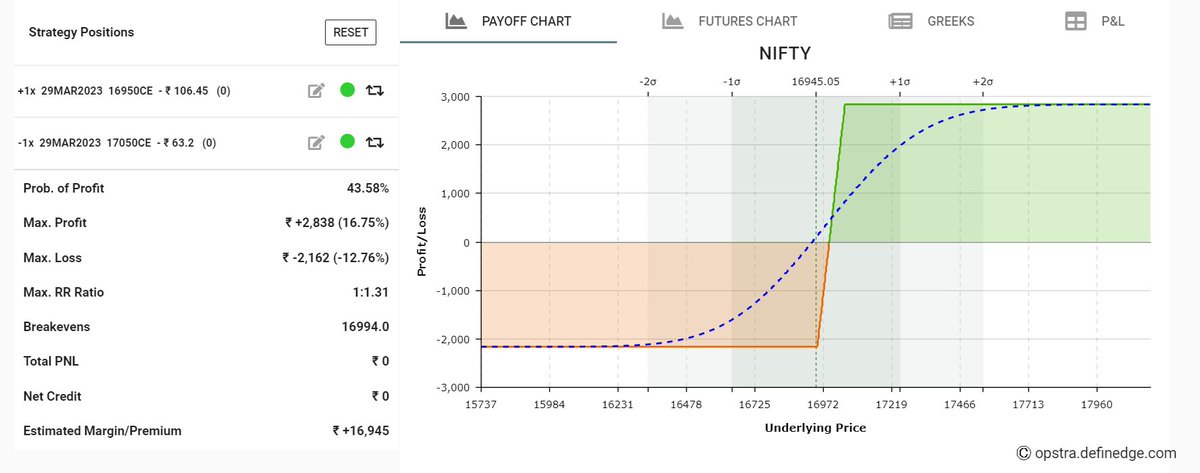Image resolution: width=1200 pixels, height=473 pixels.
Task: Click the Prob. of Profit value 43.58%
Action: tap(367, 188)
